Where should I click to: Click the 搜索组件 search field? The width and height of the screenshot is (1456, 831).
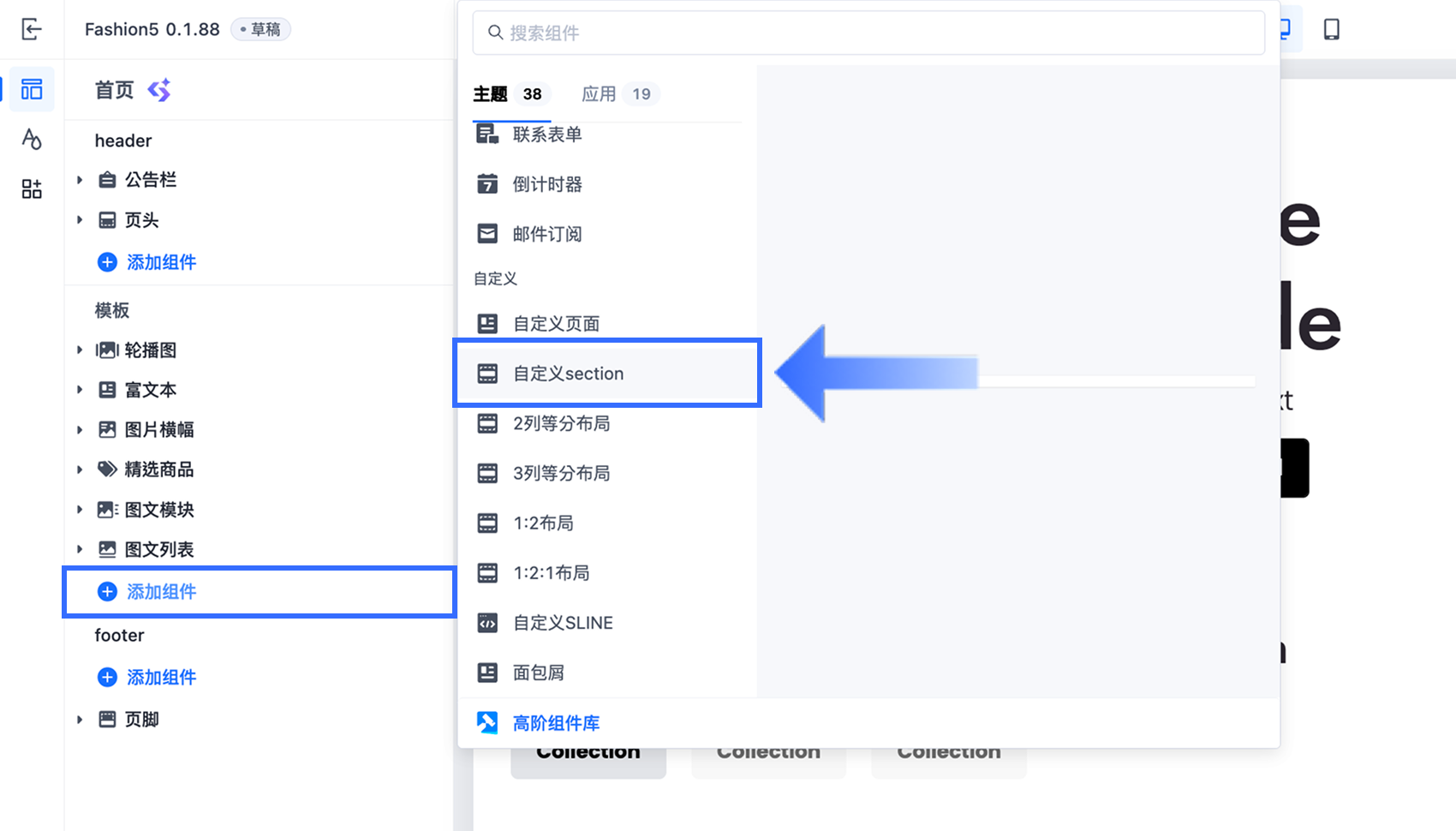point(868,33)
